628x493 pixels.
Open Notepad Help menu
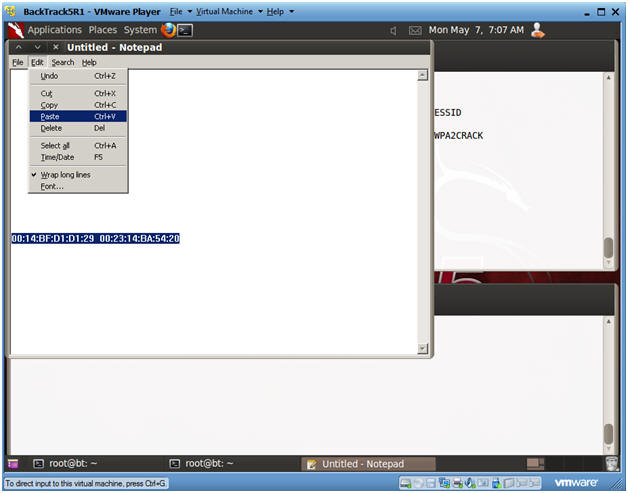(89, 62)
